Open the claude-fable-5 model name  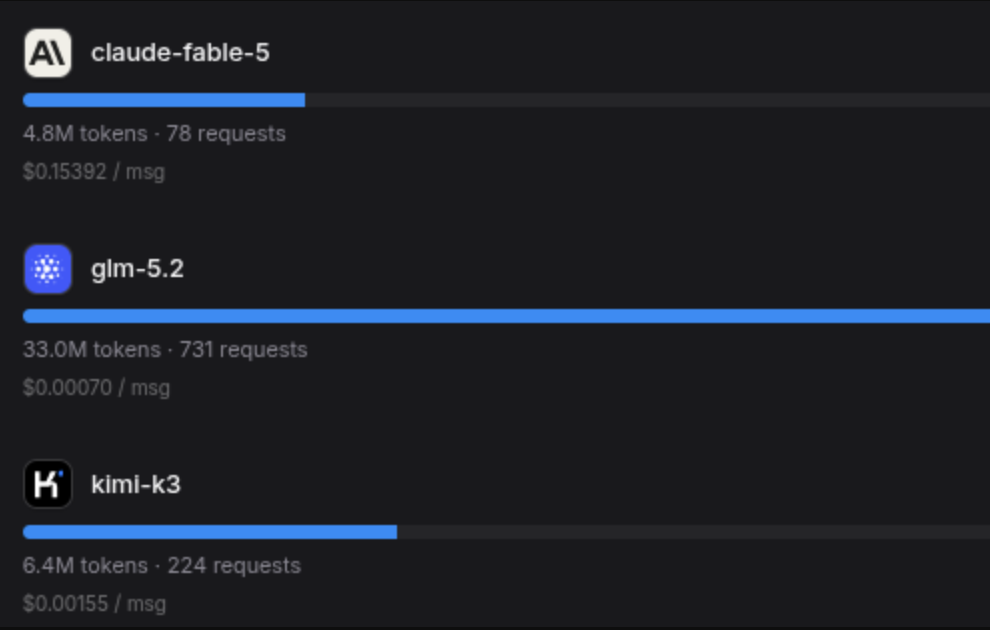(180, 53)
